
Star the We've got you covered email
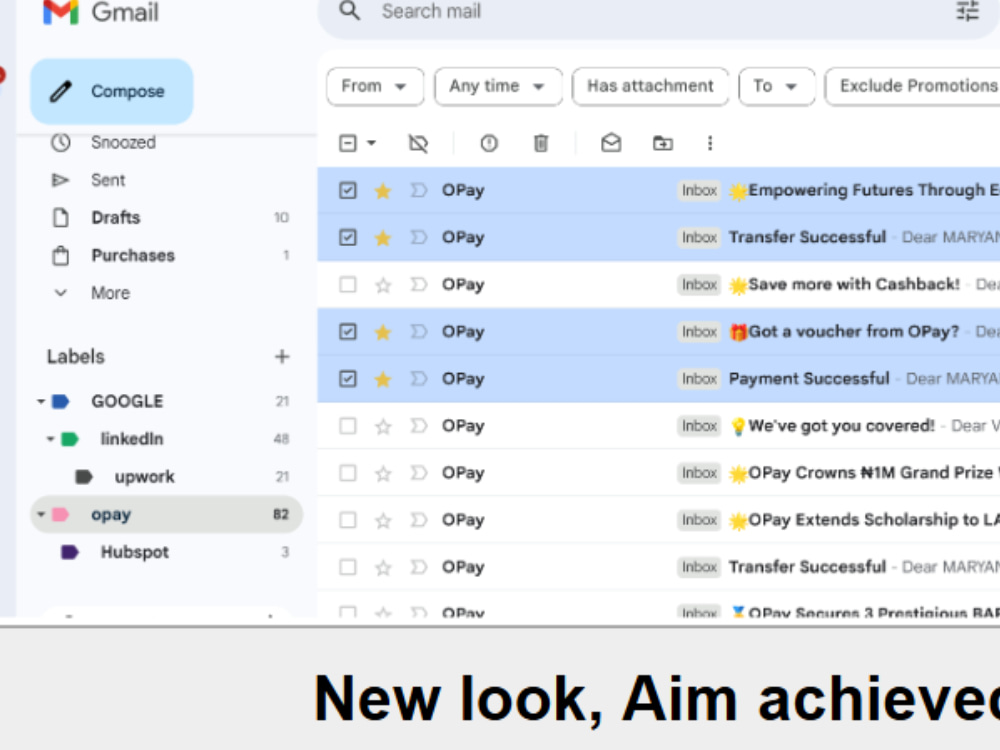point(383,426)
